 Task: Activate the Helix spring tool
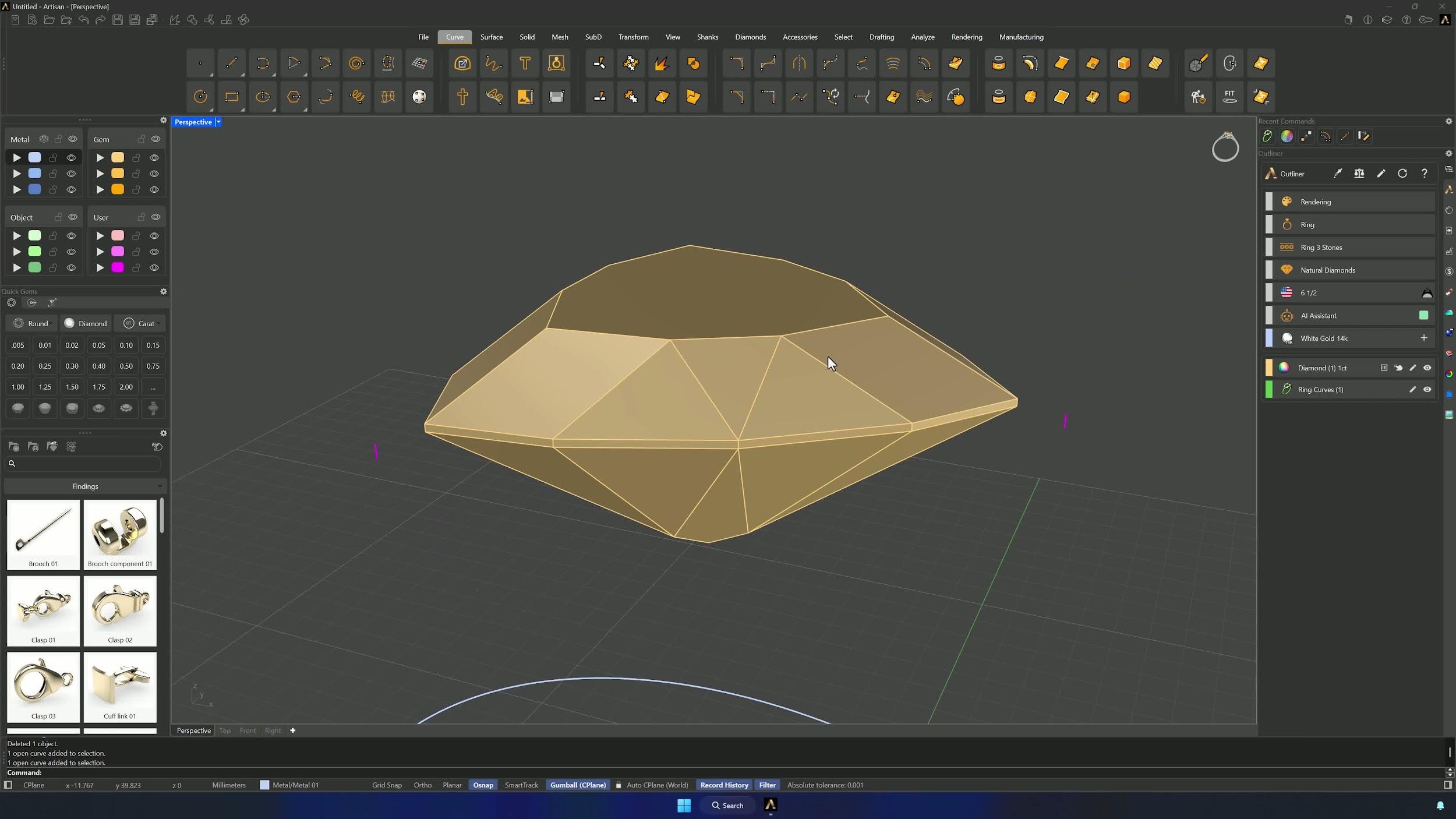click(356, 97)
